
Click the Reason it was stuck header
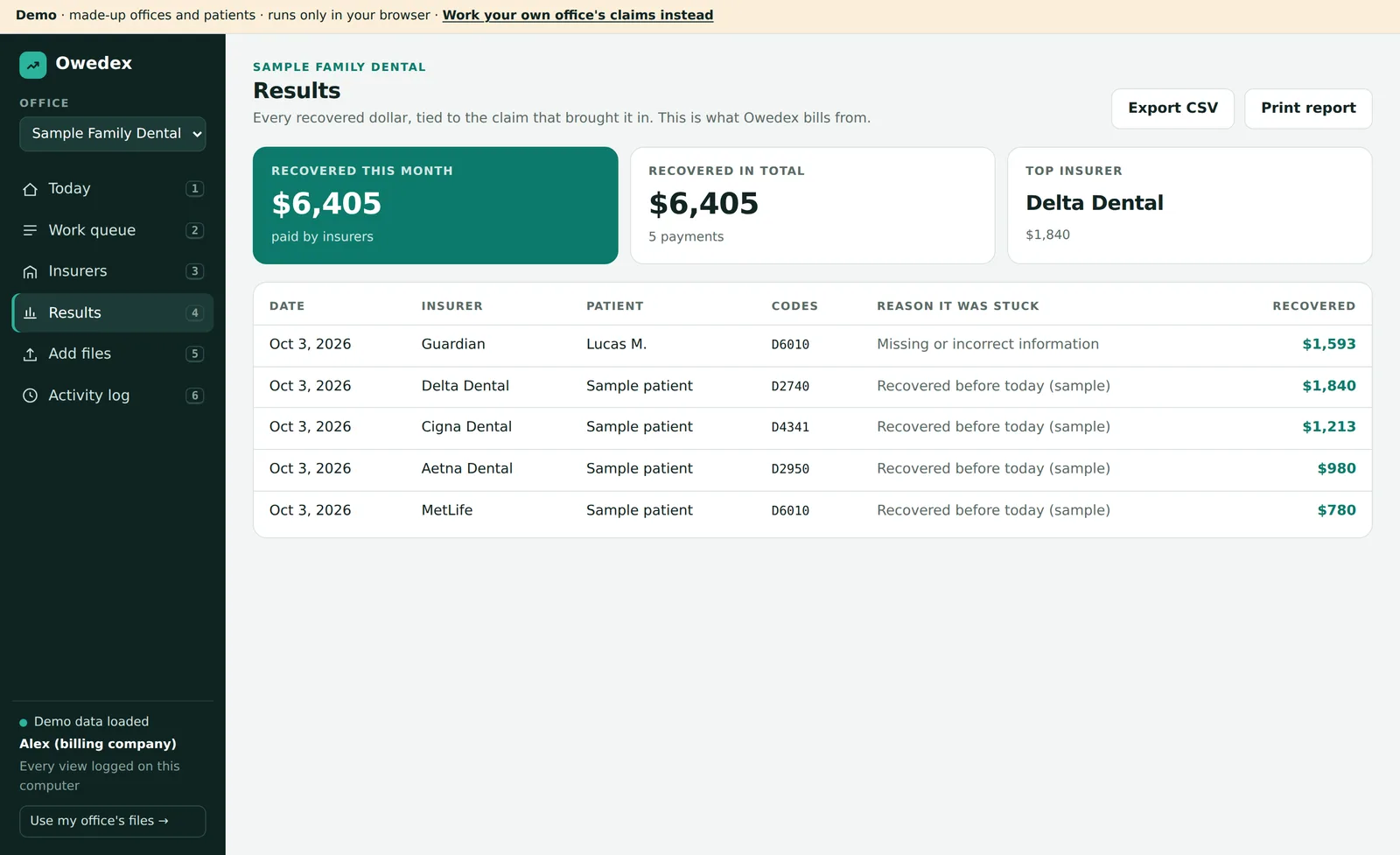(958, 306)
